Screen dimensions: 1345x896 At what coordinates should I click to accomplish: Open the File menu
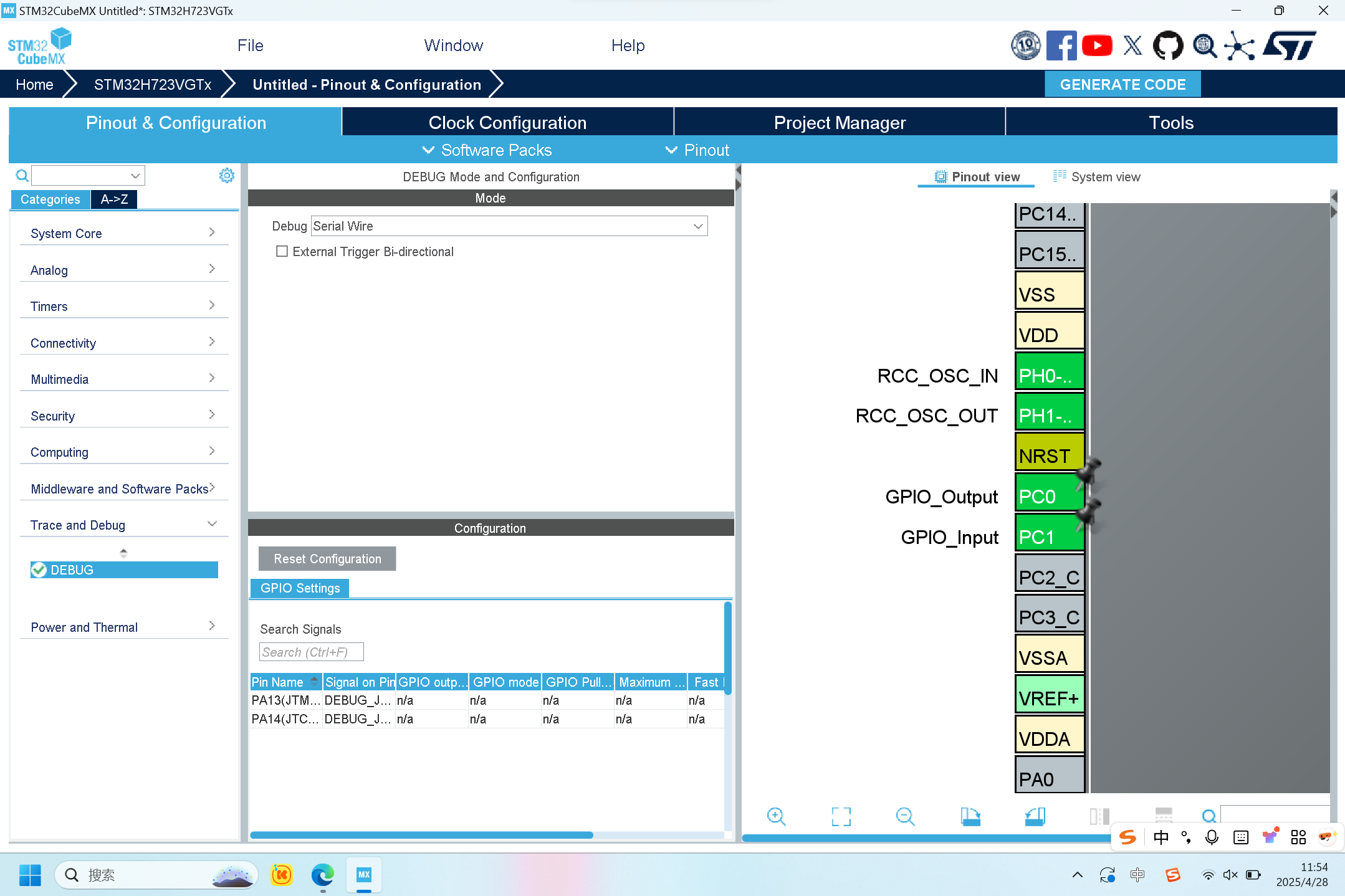(x=250, y=45)
